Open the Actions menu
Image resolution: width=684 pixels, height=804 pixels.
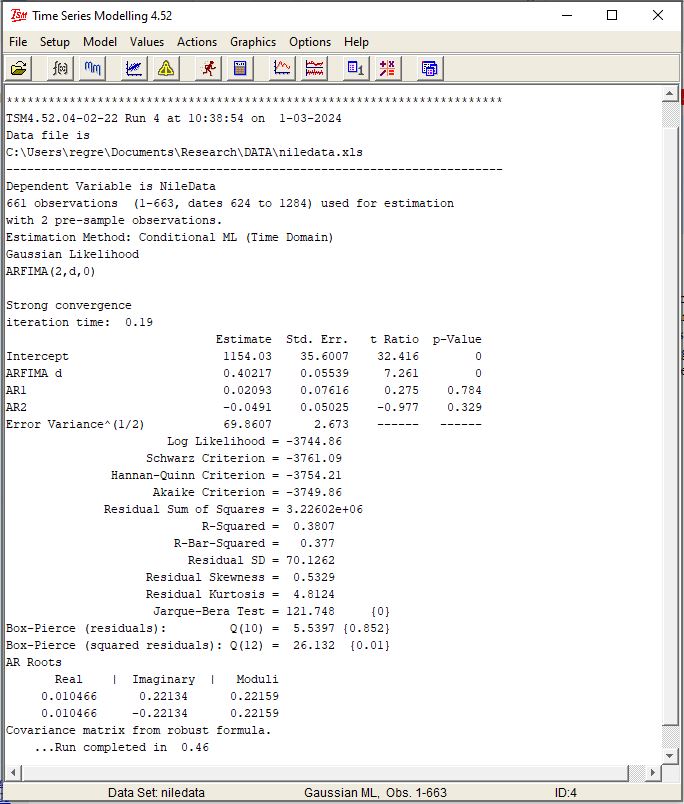(x=197, y=42)
